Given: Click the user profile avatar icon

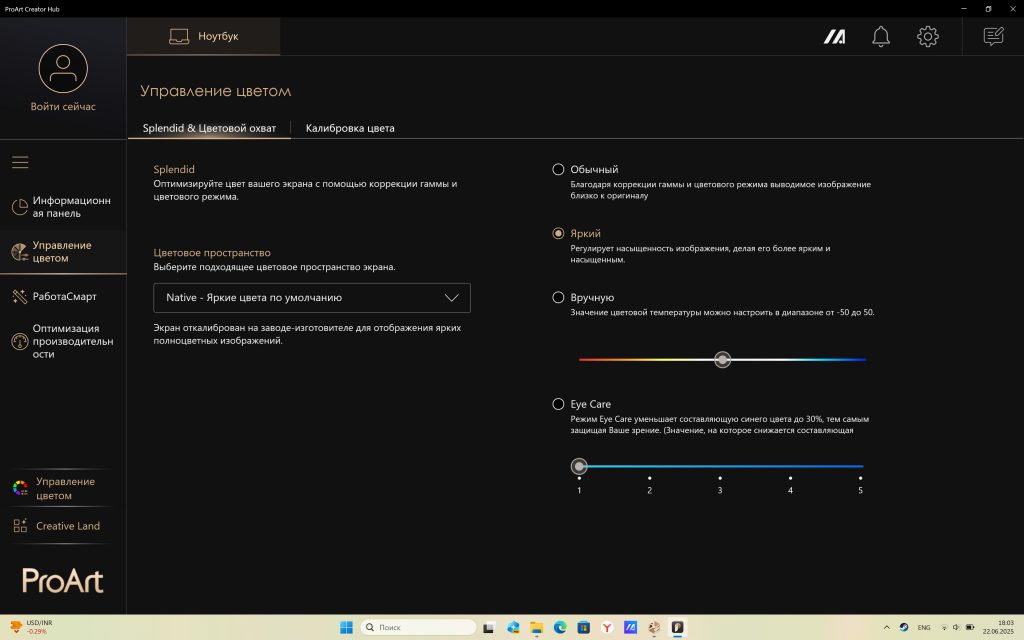Looking at the screenshot, I should (63, 69).
